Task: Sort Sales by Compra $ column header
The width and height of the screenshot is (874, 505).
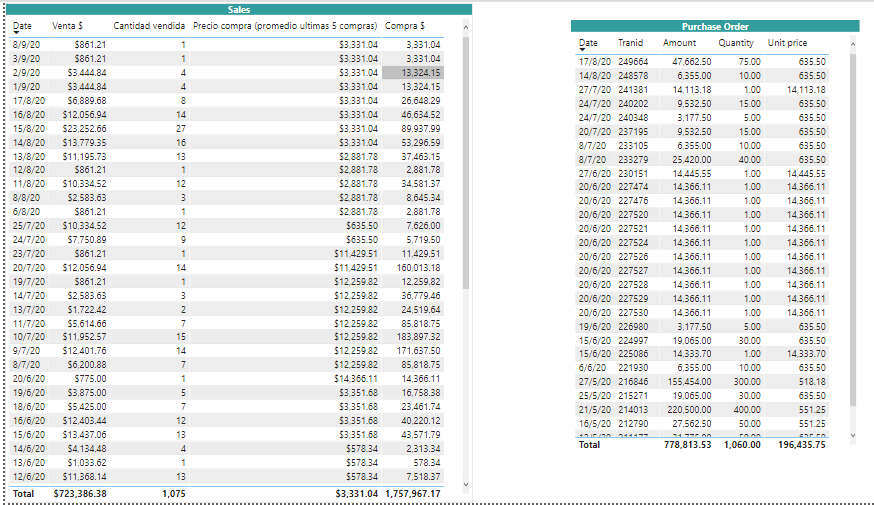Action: pos(405,26)
